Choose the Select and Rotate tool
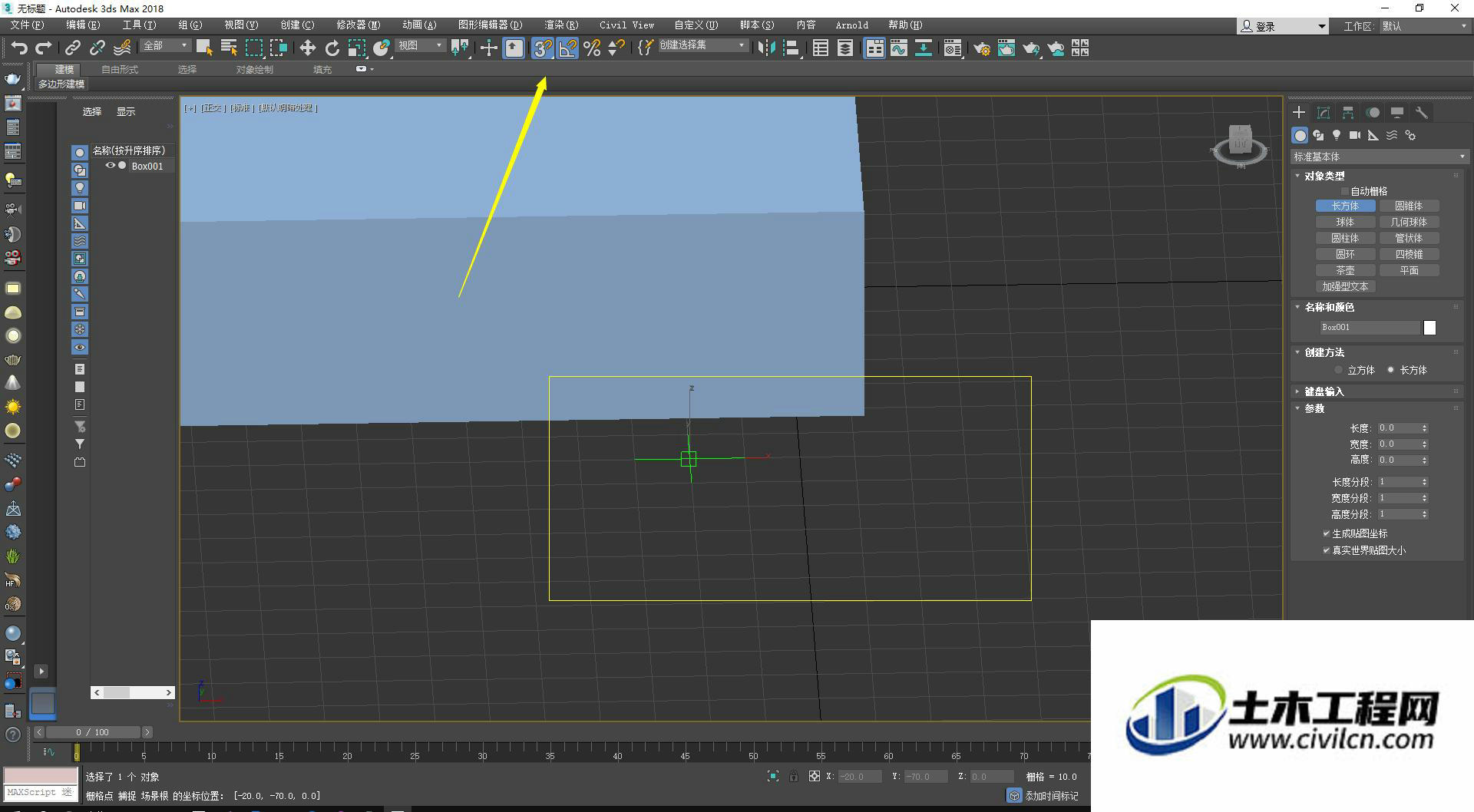Image resolution: width=1474 pixels, height=812 pixels. [332, 48]
